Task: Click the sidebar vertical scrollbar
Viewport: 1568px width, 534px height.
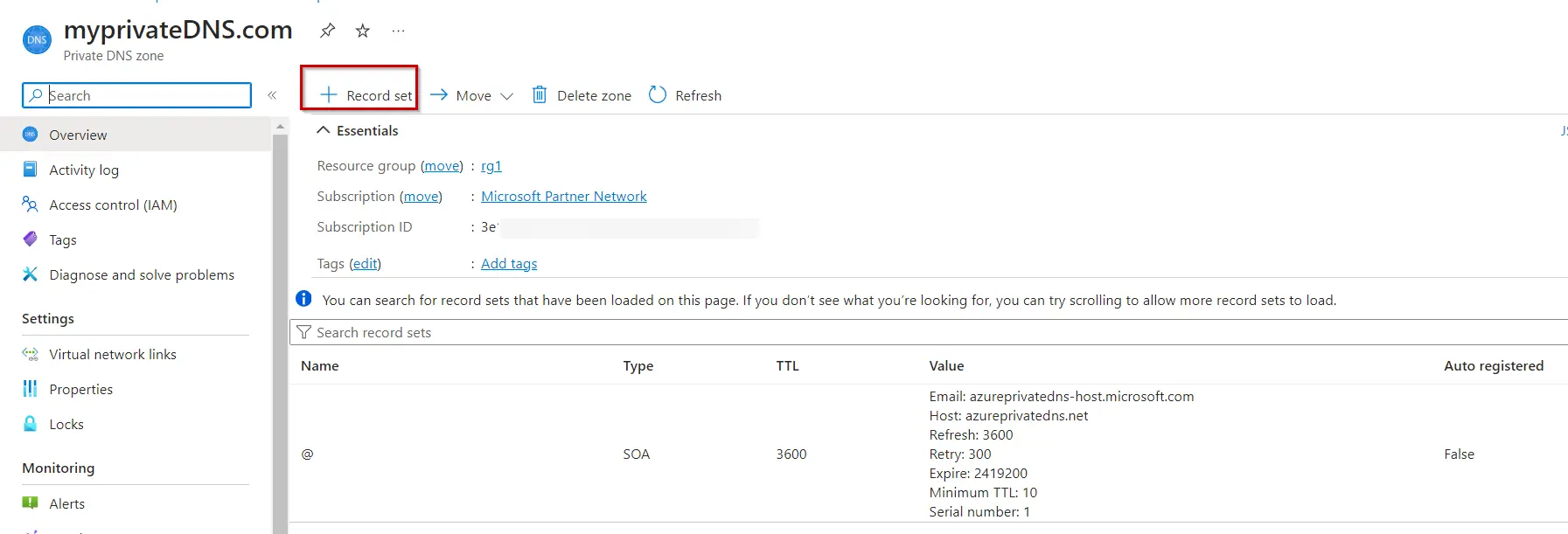Action: coord(280,332)
